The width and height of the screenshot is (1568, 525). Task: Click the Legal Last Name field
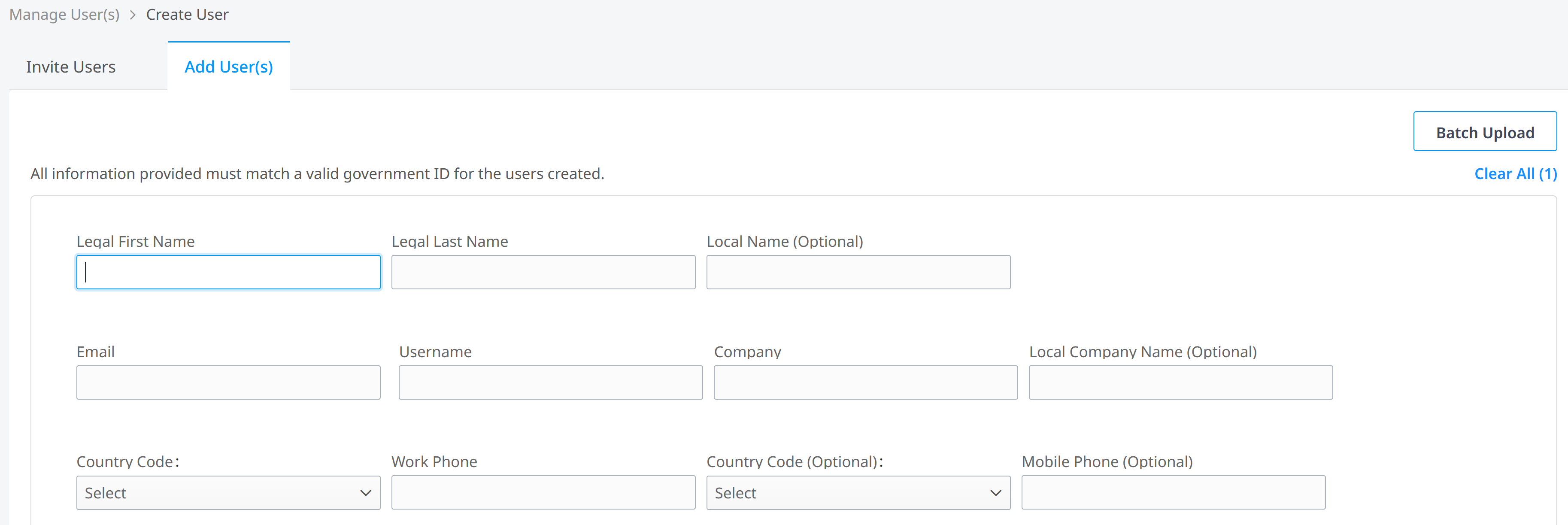coord(543,272)
